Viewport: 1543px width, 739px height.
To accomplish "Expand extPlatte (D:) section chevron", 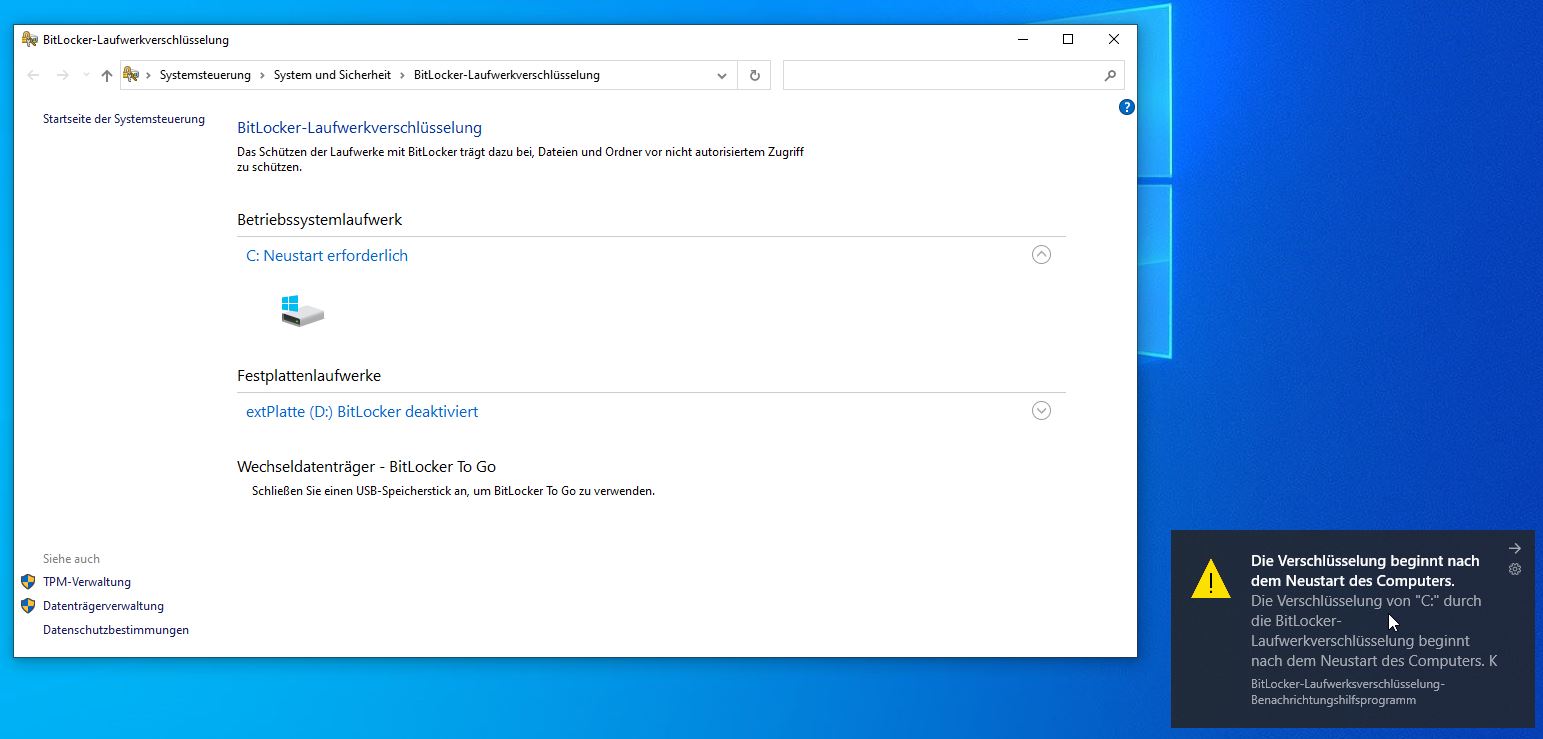I will [x=1041, y=411].
